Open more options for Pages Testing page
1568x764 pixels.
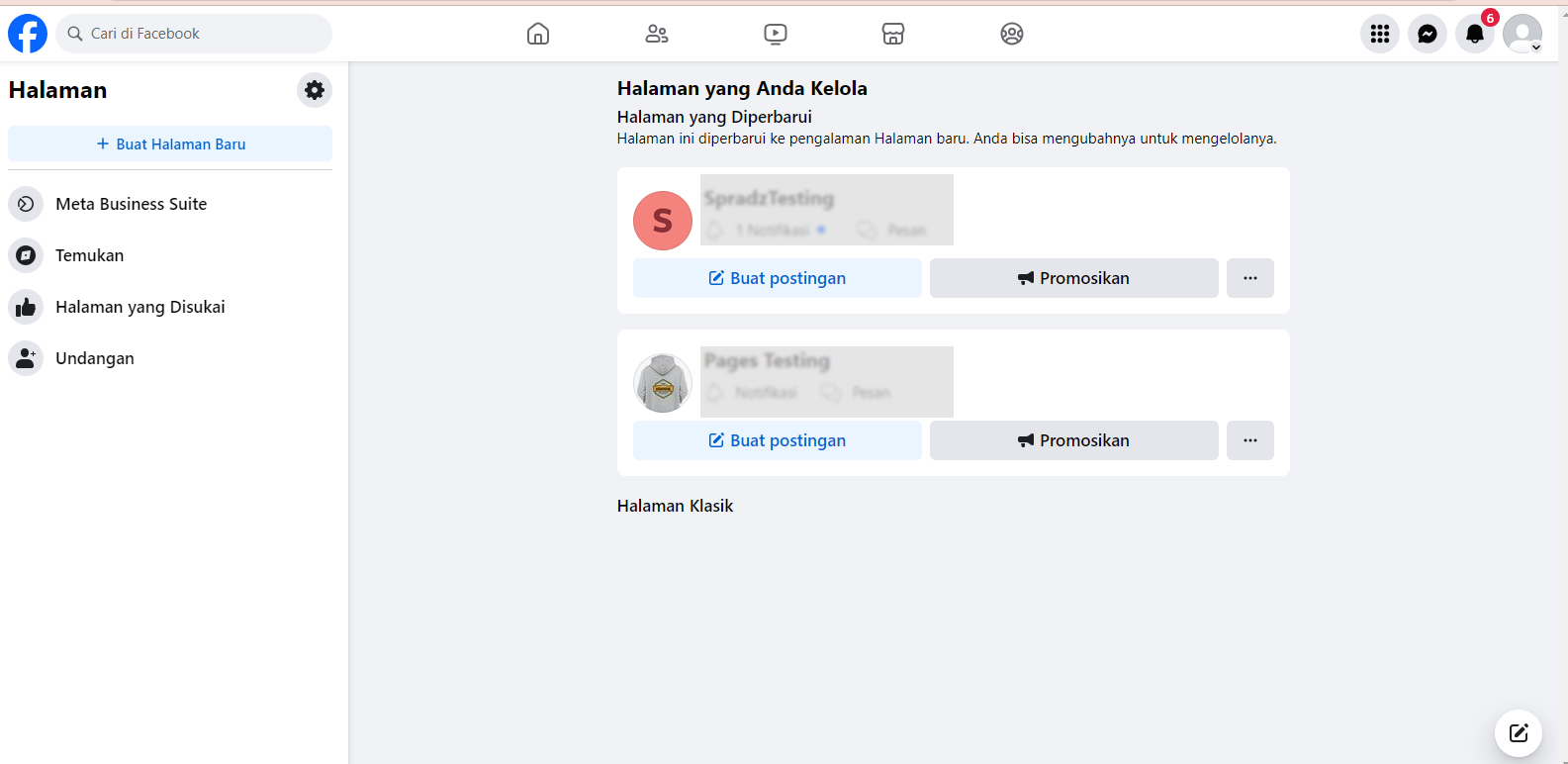tap(1250, 440)
